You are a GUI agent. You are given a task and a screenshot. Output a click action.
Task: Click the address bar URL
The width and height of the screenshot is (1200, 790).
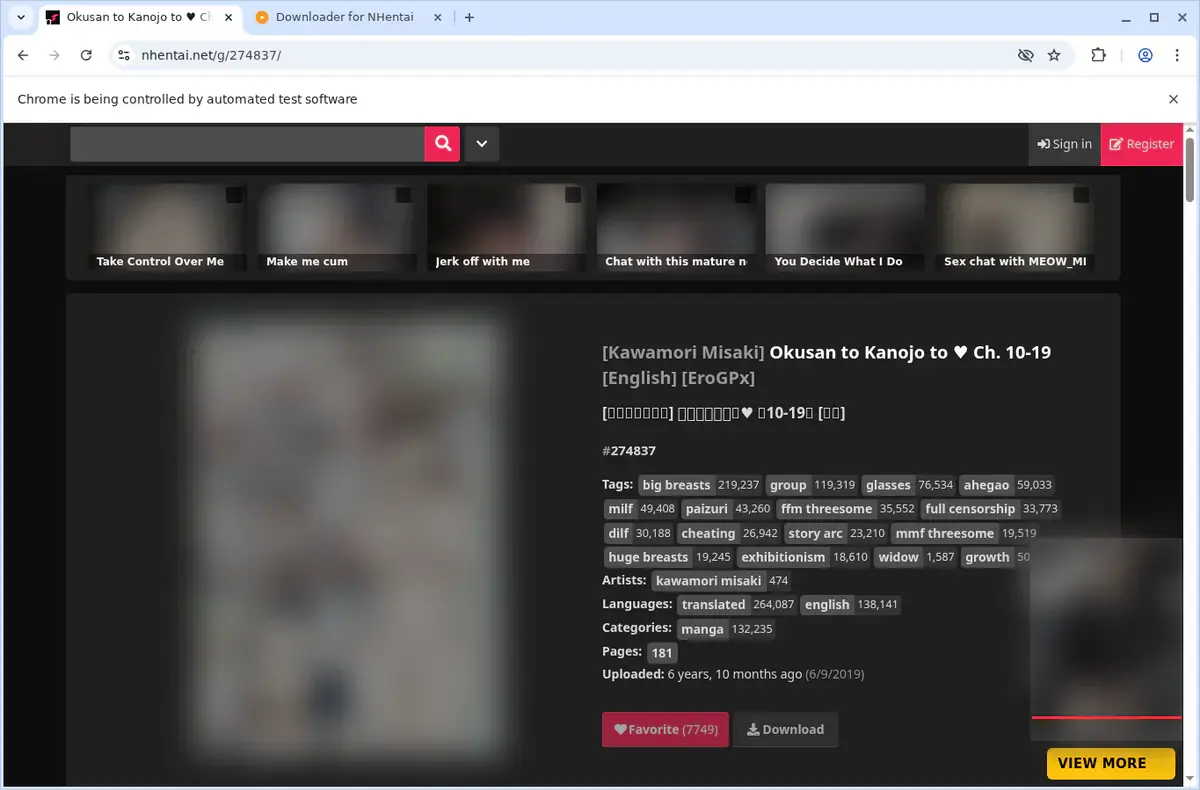coord(211,55)
